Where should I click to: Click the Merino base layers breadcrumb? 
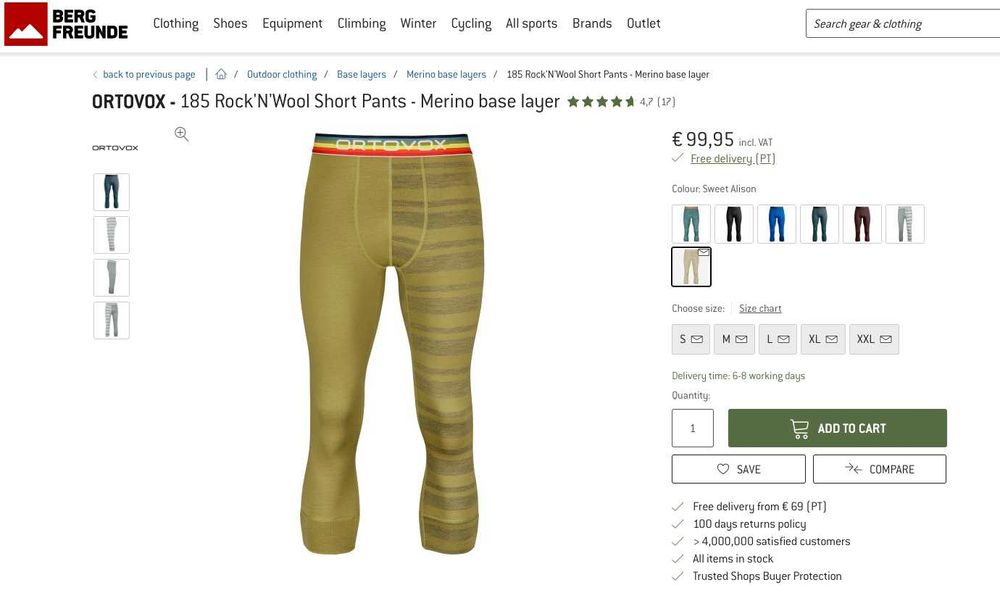click(446, 75)
